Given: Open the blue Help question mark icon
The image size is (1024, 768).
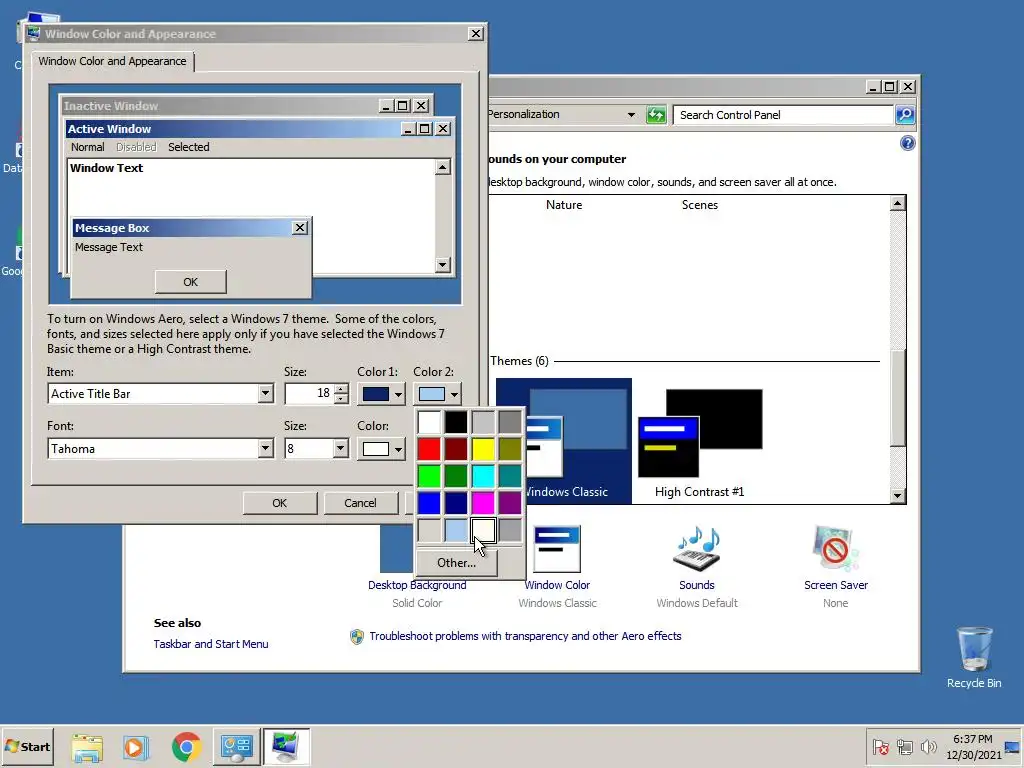Looking at the screenshot, I should (x=907, y=143).
